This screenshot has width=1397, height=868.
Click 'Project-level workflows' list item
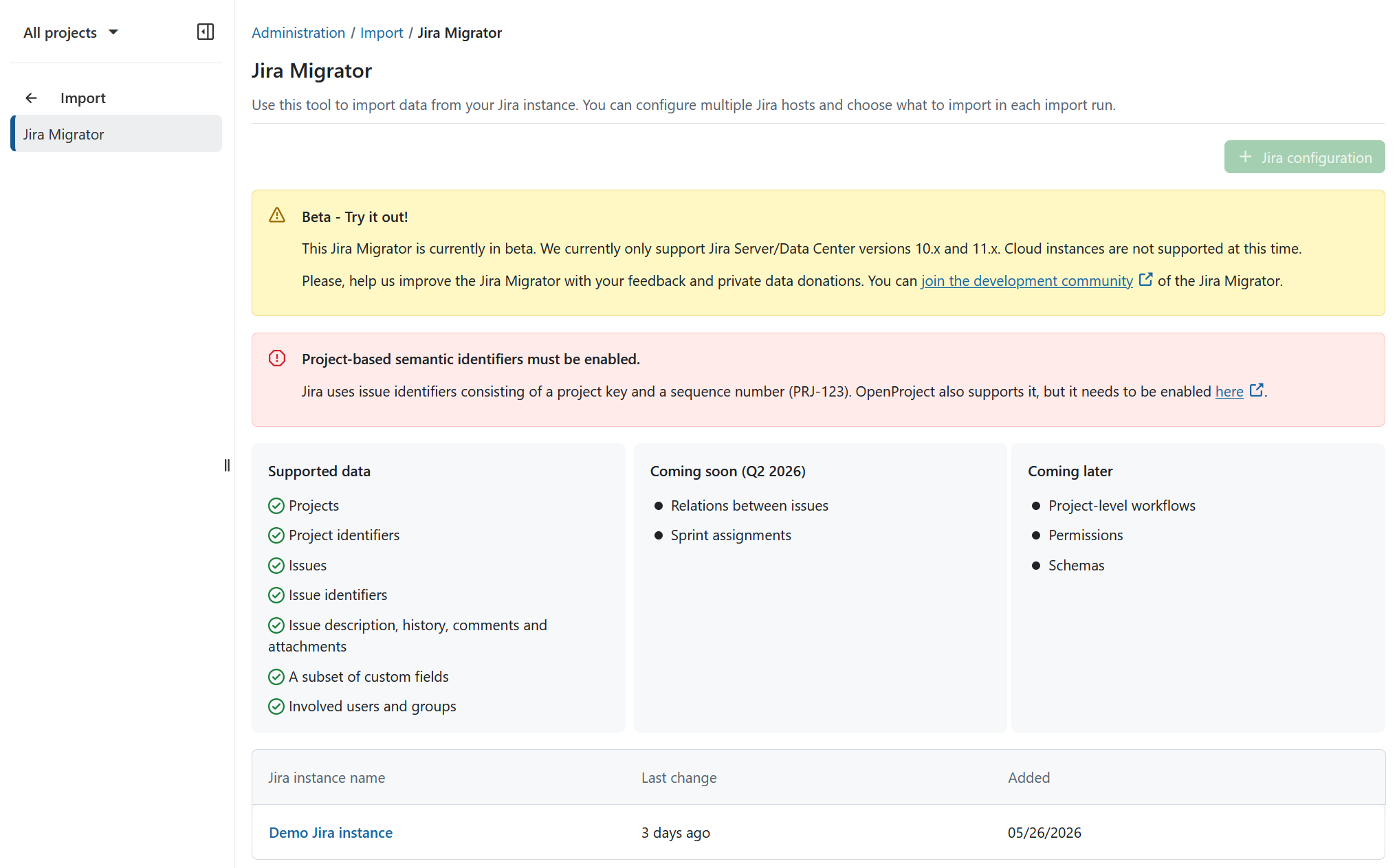(1122, 506)
